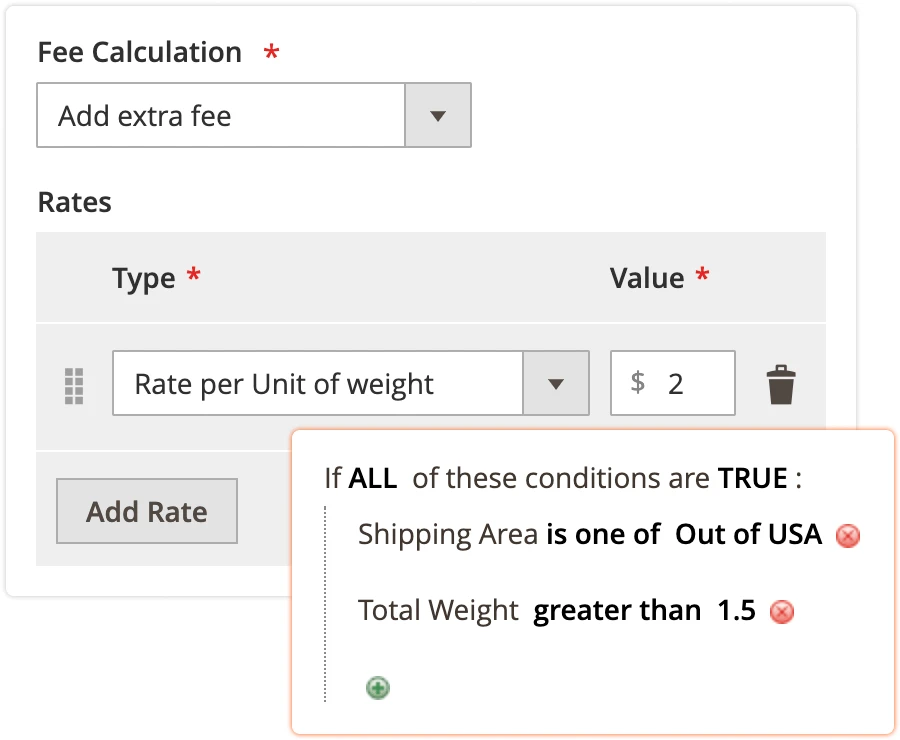Click the arrow on the Fee Calculation dropdown
The width and height of the screenshot is (900, 740).
coord(438,116)
